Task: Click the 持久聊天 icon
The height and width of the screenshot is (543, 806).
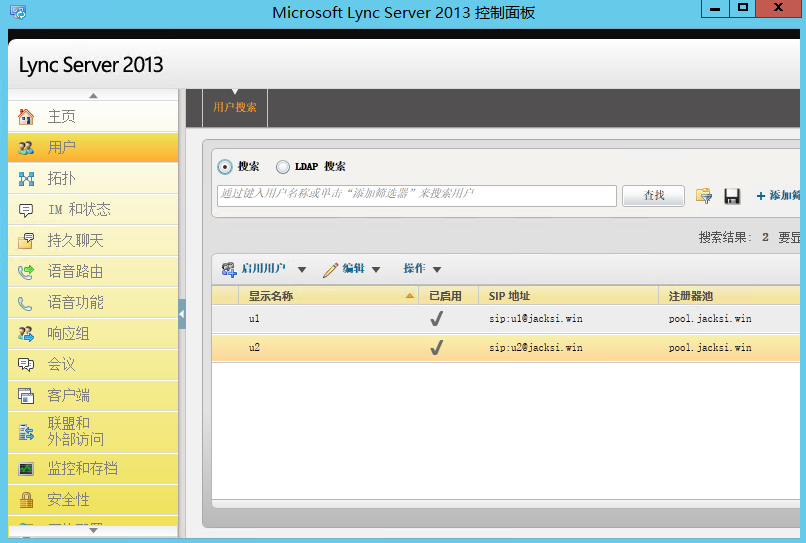Action: pyautogui.click(x=26, y=241)
